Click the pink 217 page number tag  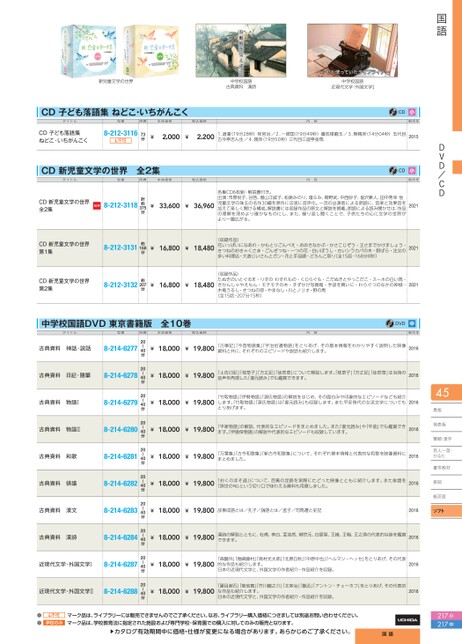[446, 616]
